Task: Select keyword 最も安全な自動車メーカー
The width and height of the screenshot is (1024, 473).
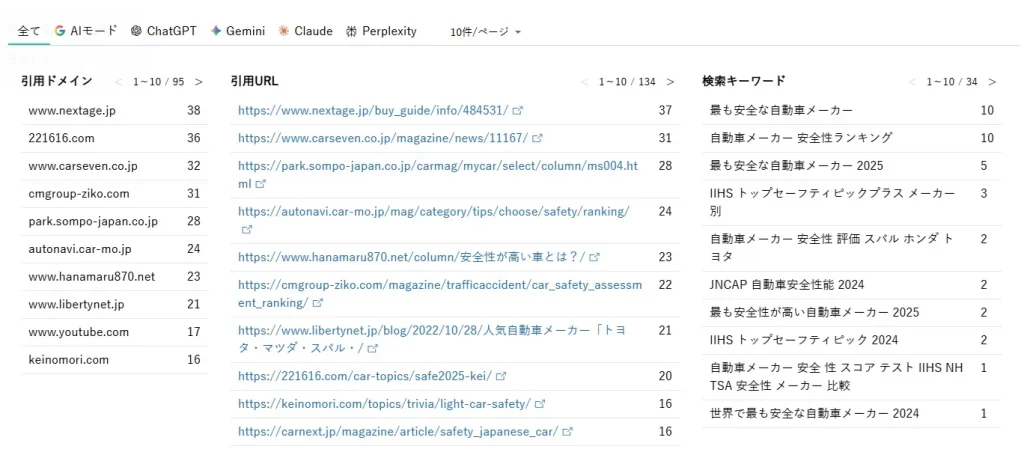Action: coord(852,111)
